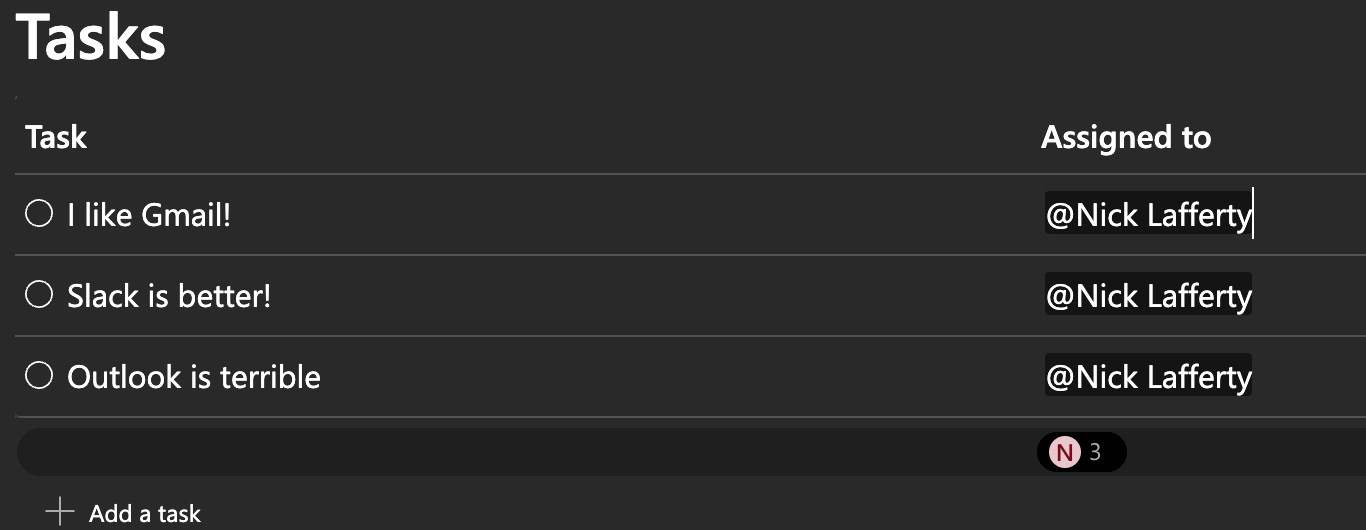Screen dimensions: 1366x530
Task: Open the 'Assigned to' column header
Action: click(x=1126, y=137)
